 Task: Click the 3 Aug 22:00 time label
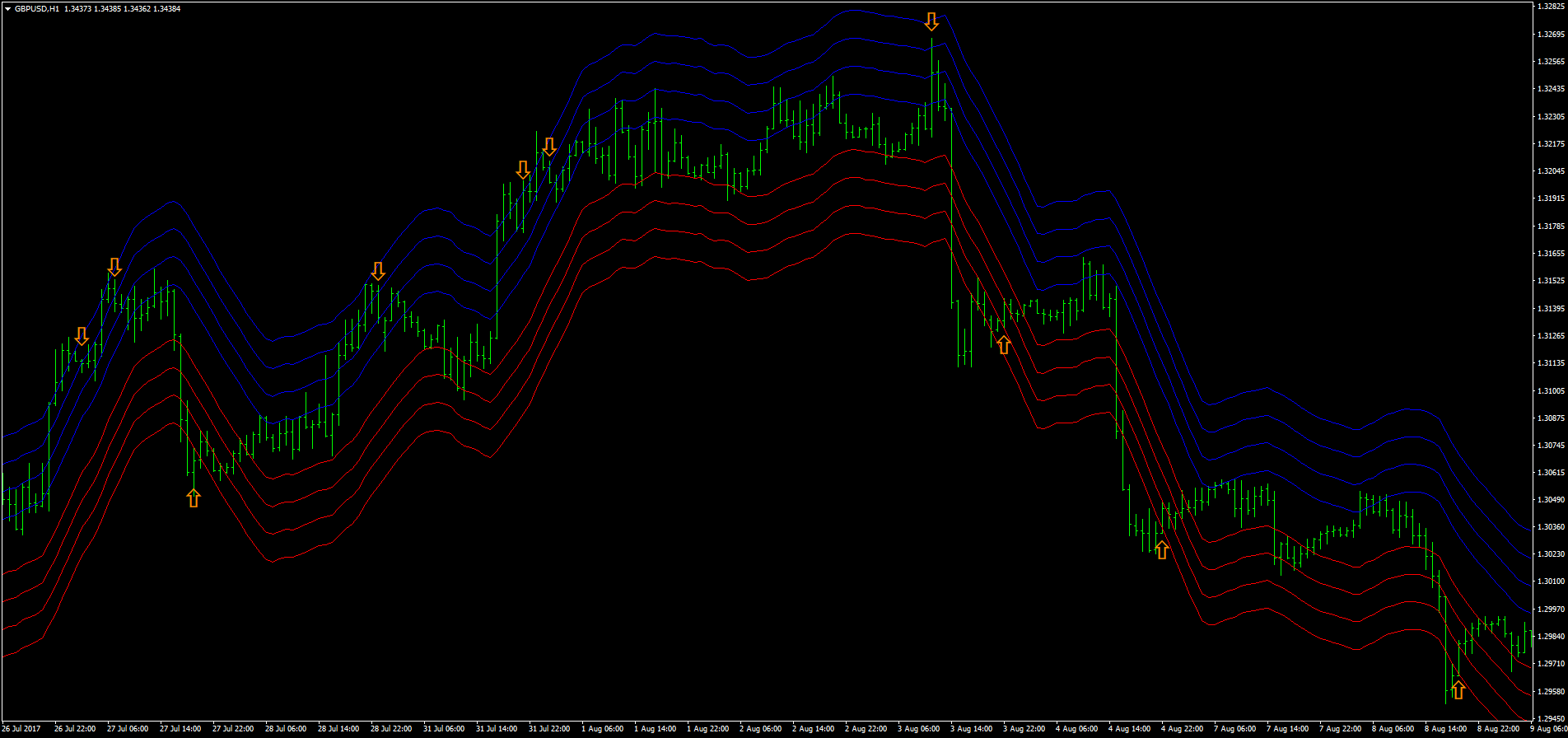click(1024, 729)
